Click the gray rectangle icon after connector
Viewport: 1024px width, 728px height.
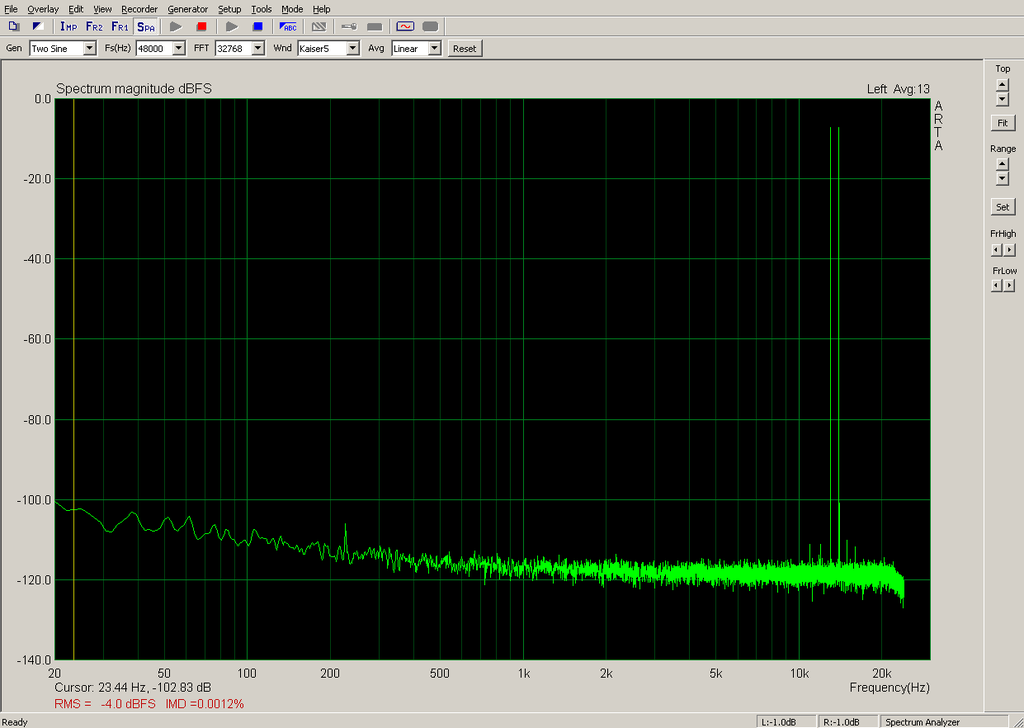point(375,27)
